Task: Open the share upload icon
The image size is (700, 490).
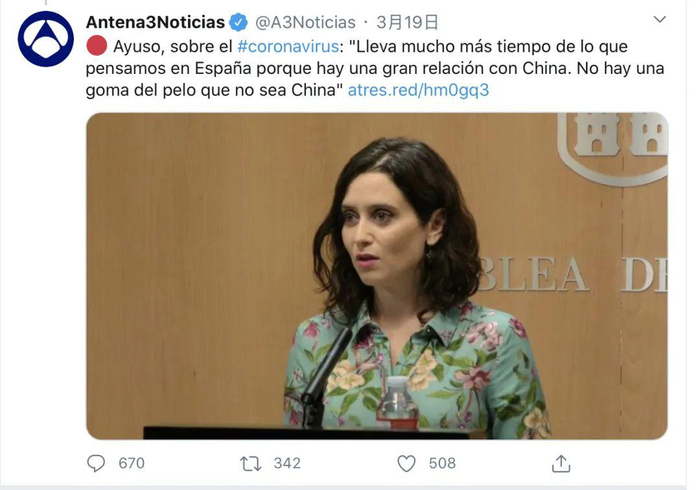Action: [x=561, y=463]
